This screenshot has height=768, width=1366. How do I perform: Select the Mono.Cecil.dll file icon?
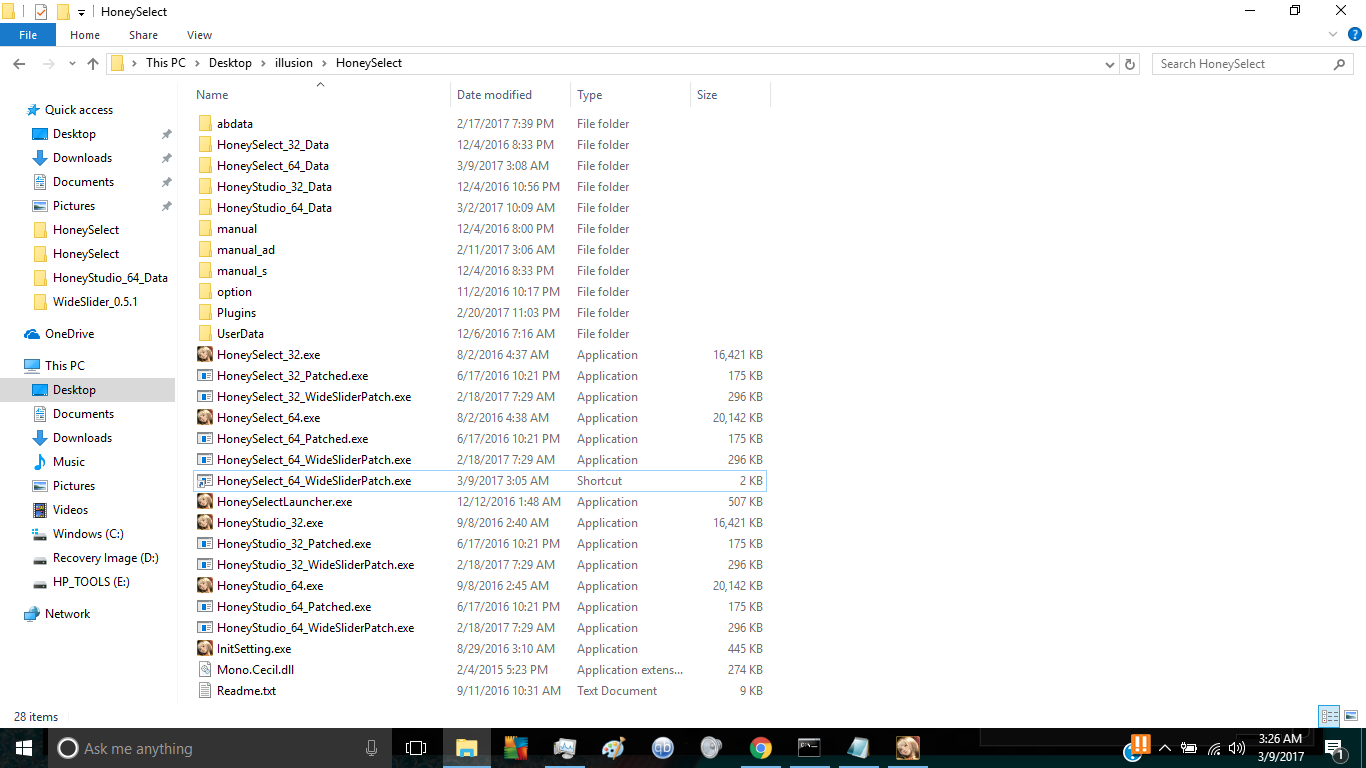(205, 670)
